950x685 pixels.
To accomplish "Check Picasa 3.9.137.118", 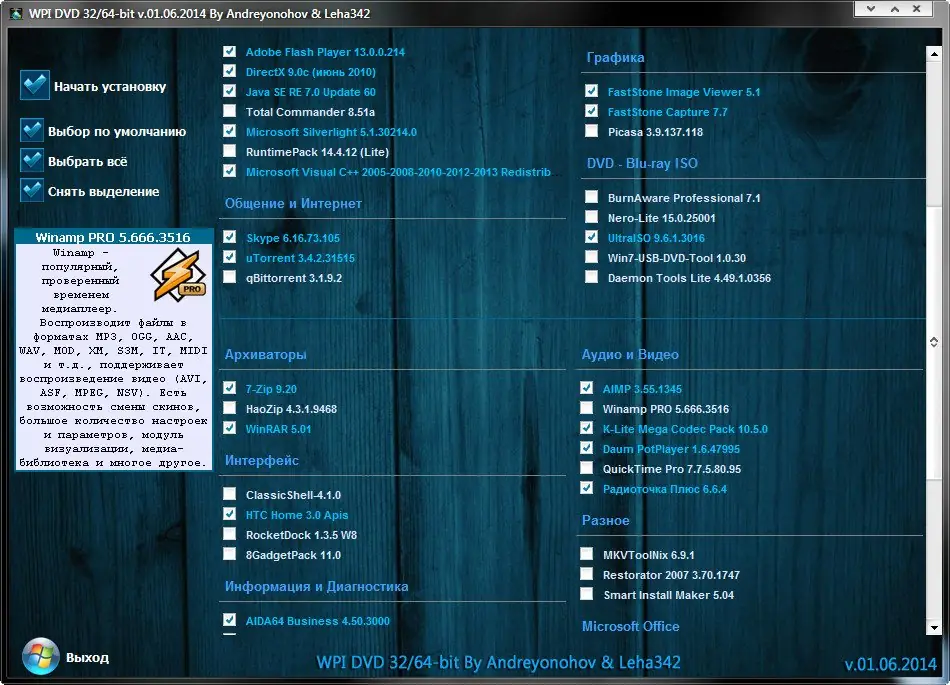I will (x=592, y=131).
